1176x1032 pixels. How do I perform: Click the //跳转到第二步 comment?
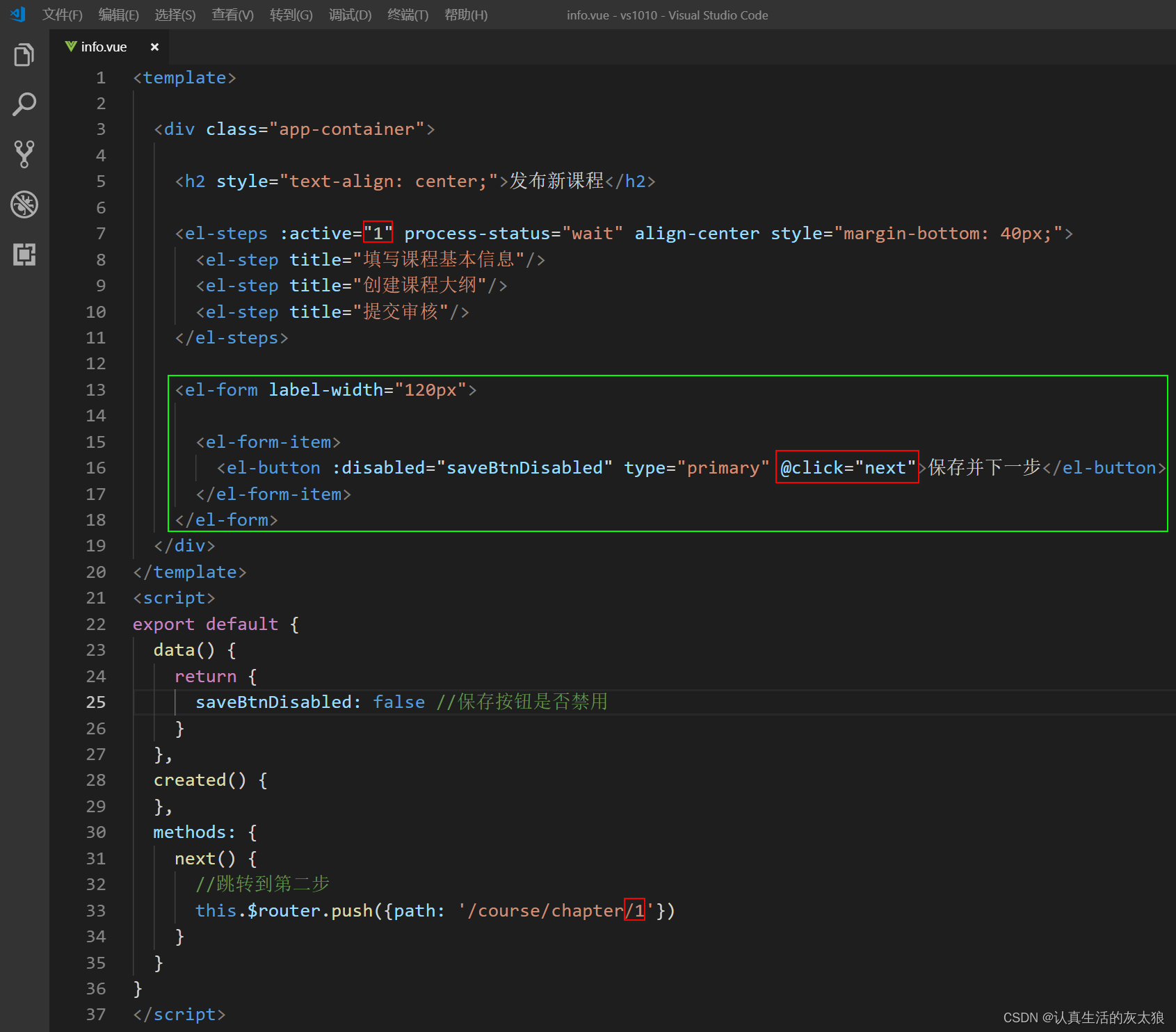tap(263, 884)
